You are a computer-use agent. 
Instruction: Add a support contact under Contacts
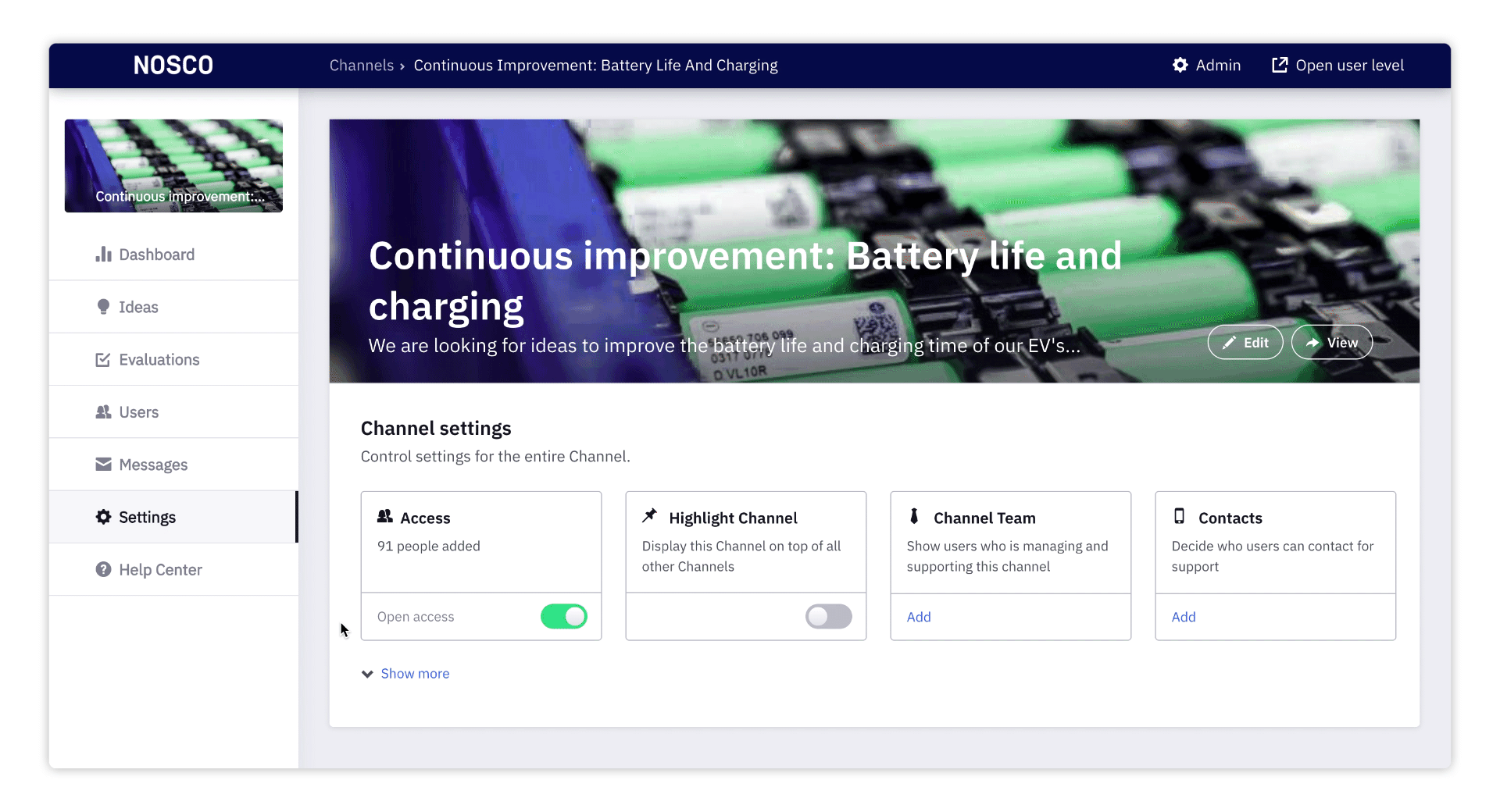pyautogui.click(x=1184, y=617)
